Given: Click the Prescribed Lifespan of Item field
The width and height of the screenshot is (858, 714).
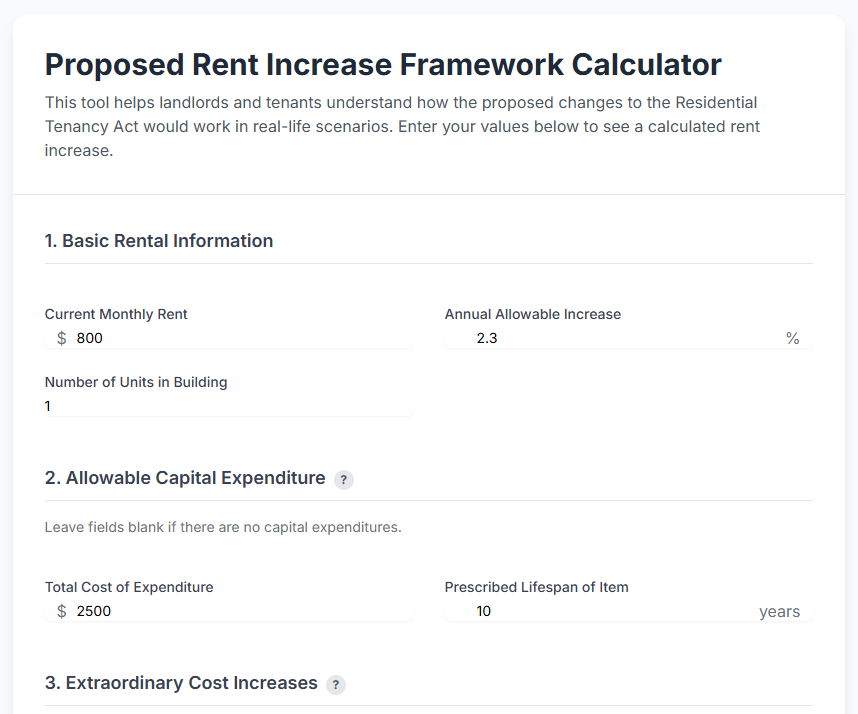Looking at the screenshot, I should pyautogui.click(x=600, y=611).
